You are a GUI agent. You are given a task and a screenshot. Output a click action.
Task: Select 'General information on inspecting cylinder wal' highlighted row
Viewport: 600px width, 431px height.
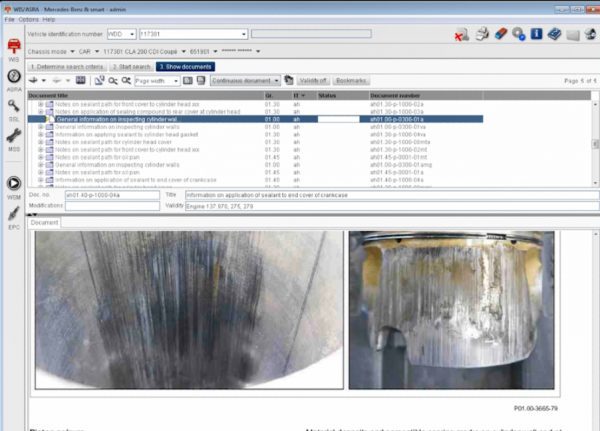pyautogui.click(x=255, y=119)
